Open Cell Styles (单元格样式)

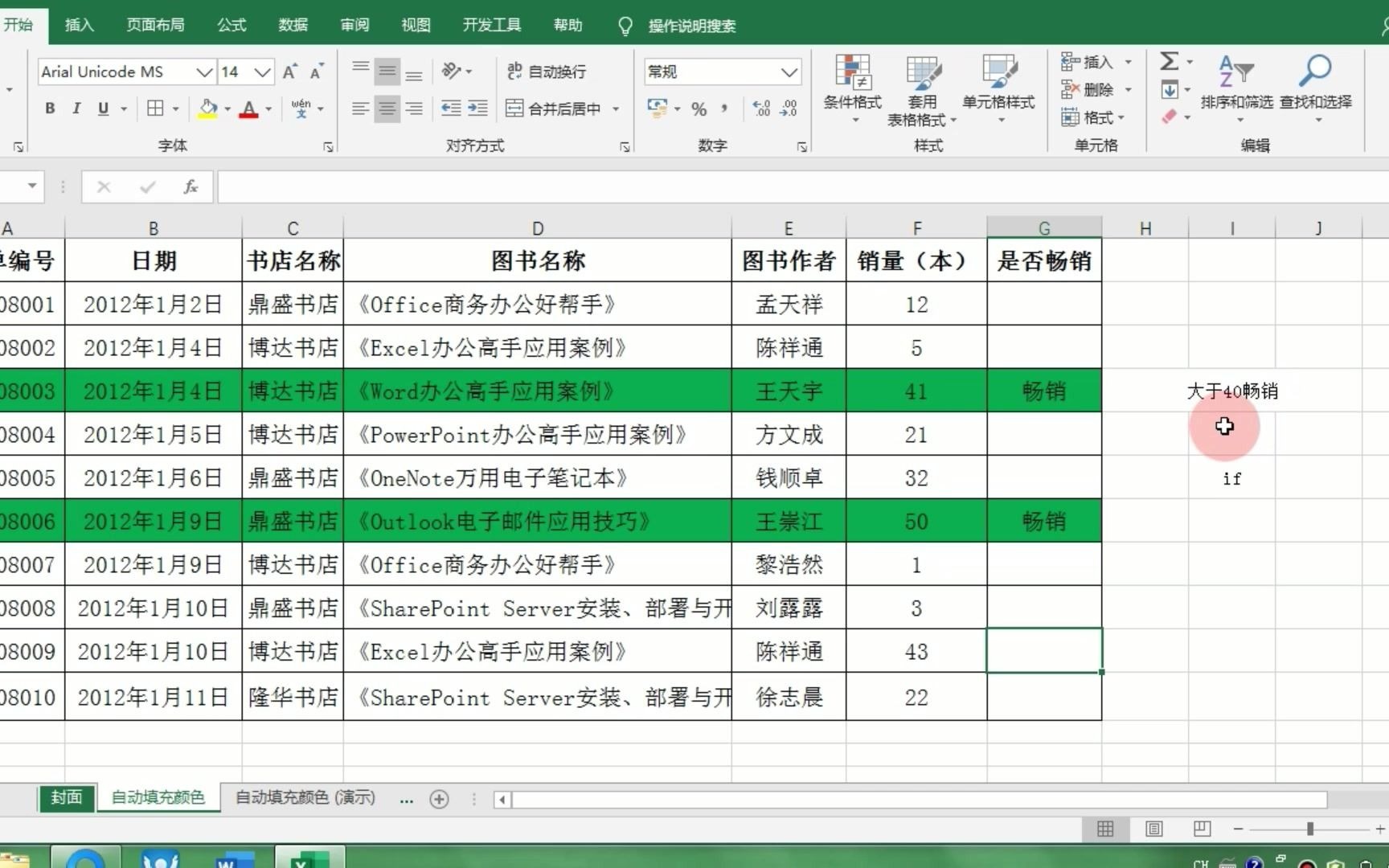[x=999, y=88]
